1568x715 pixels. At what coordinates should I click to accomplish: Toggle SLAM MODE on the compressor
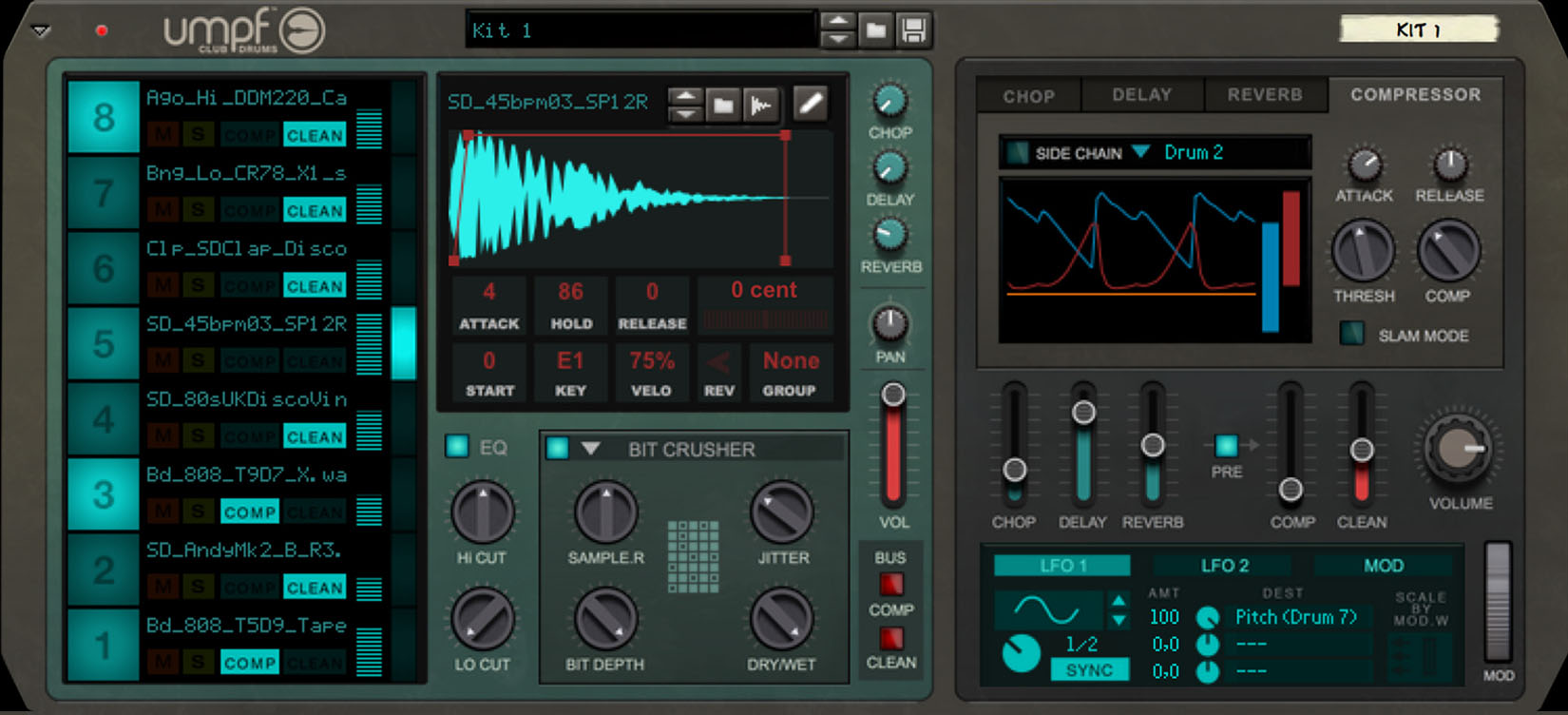(1350, 334)
